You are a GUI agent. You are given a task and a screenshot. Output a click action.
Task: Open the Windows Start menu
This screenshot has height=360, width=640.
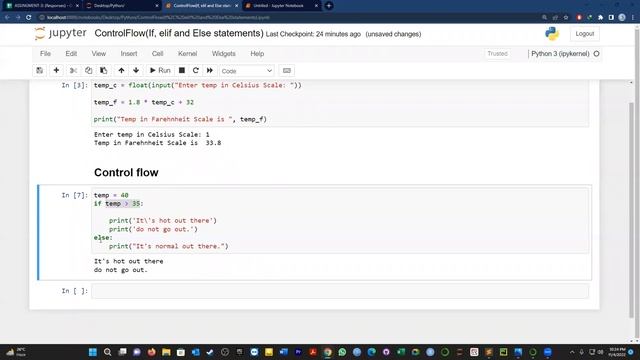tap(93, 352)
